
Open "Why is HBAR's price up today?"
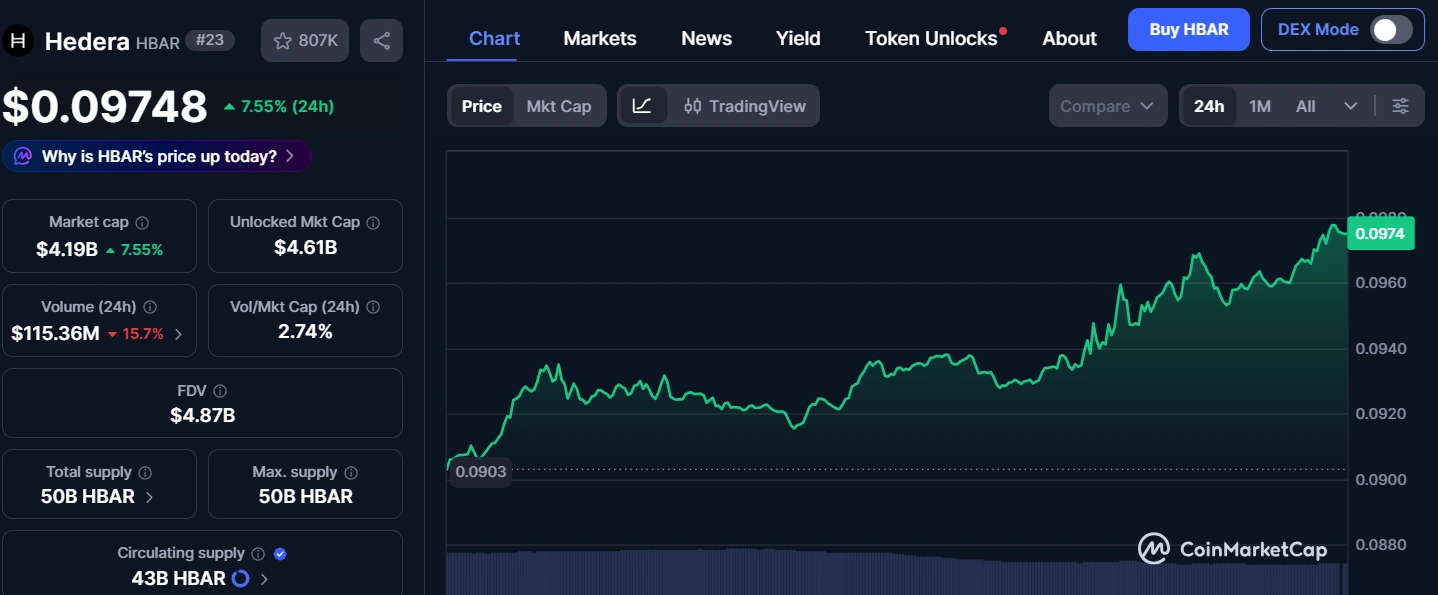click(157, 156)
